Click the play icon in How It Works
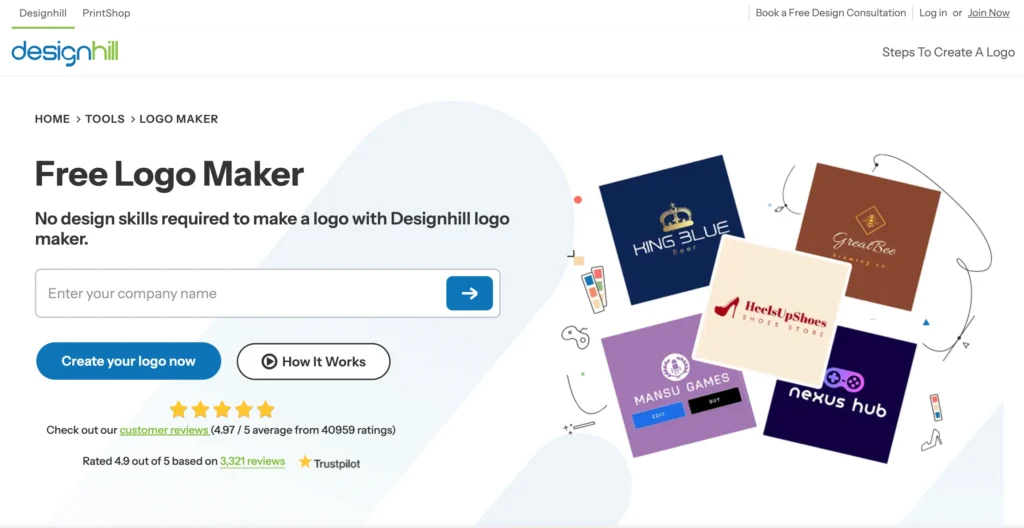 [269, 361]
